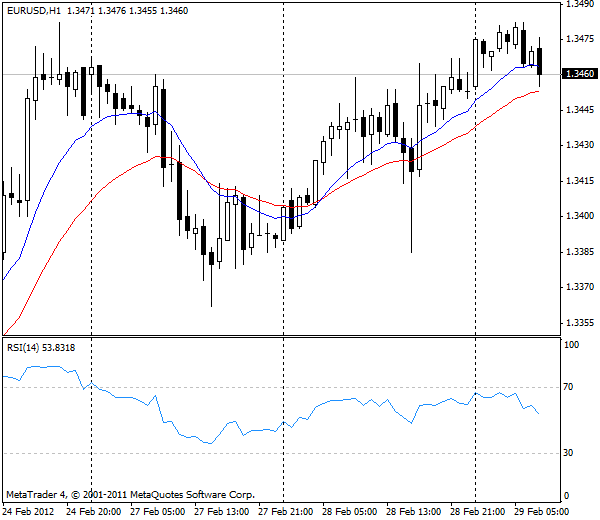Click the RSI 100 scale label
This screenshot has width=600, height=520.
pyautogui.click(x=572, y=345)
